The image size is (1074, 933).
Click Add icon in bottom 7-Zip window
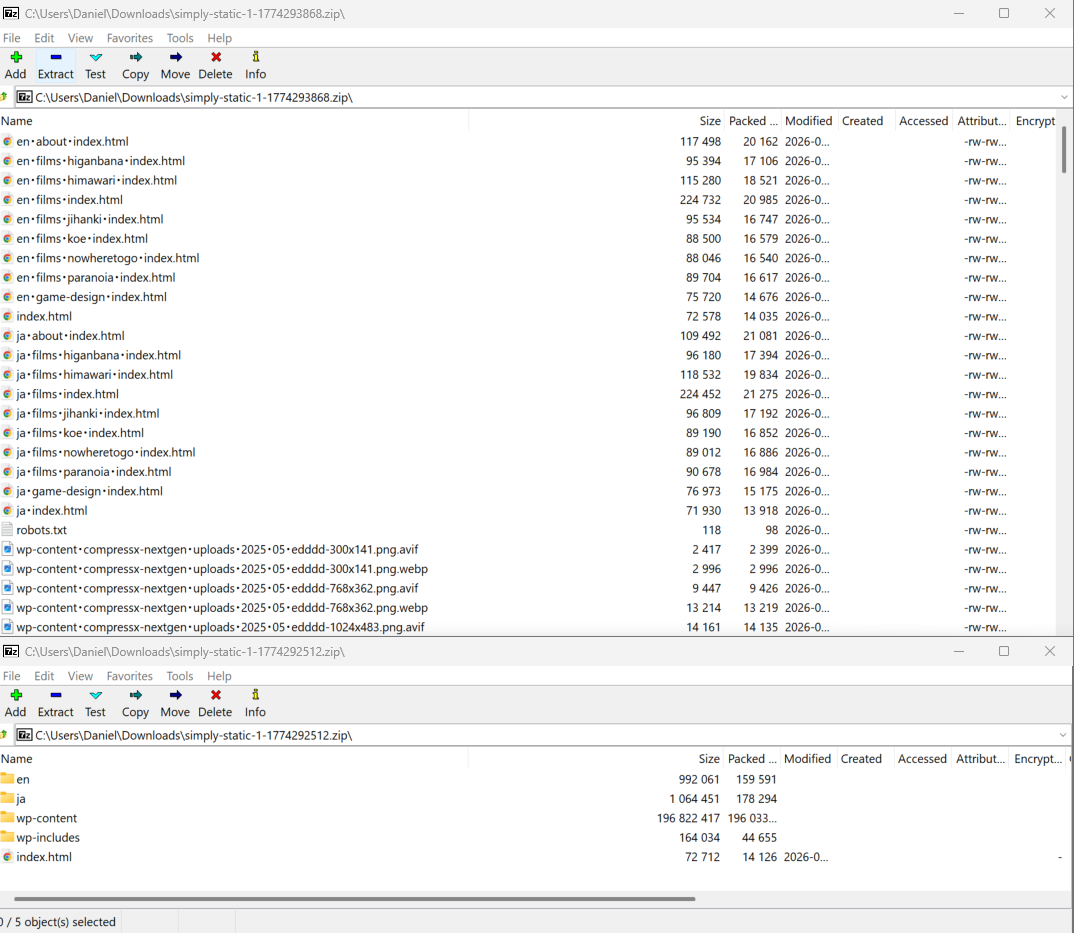coord(16,695)
